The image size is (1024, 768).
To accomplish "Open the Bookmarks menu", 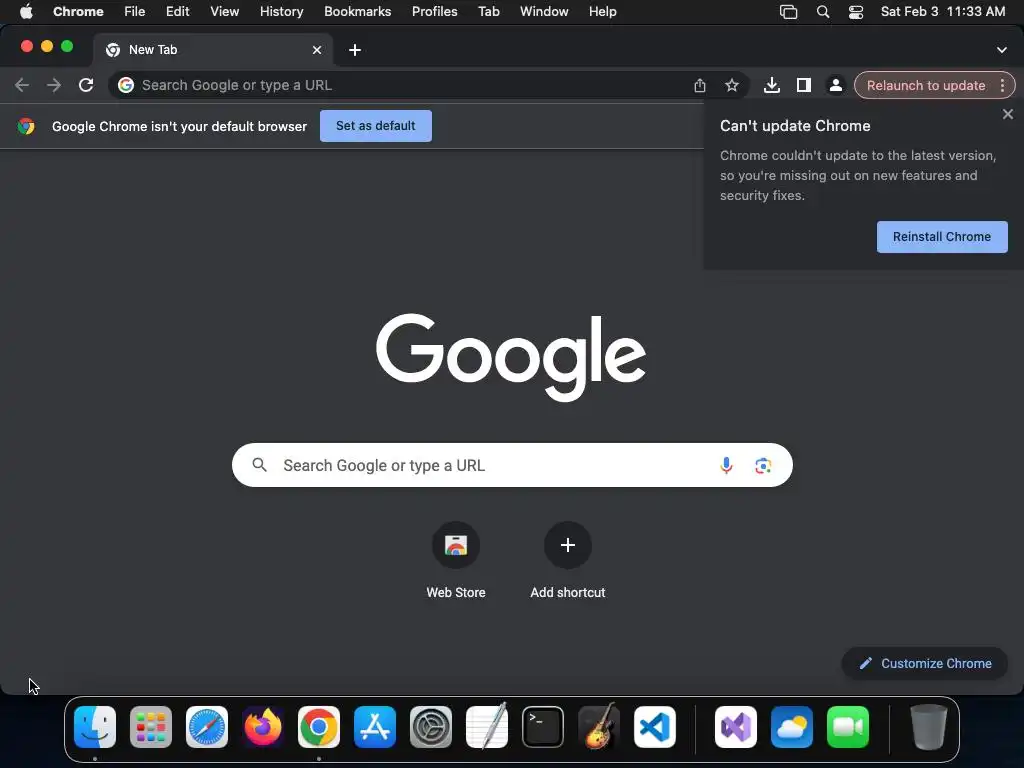I will (357, 11).
